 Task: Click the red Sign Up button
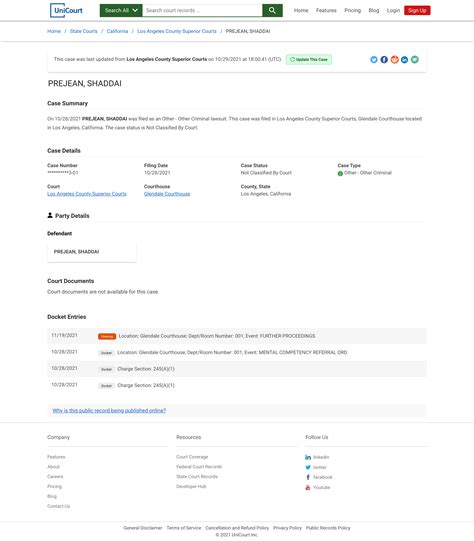tap(417, 10)
